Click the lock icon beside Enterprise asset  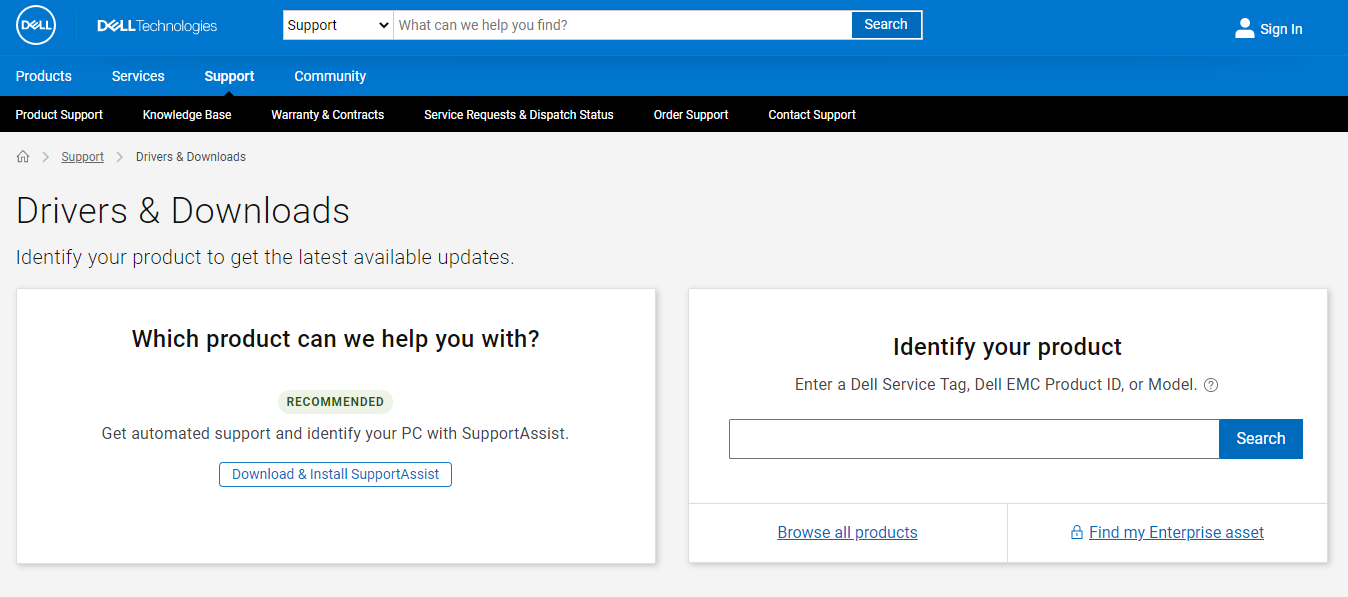(x=1076, y=533)
